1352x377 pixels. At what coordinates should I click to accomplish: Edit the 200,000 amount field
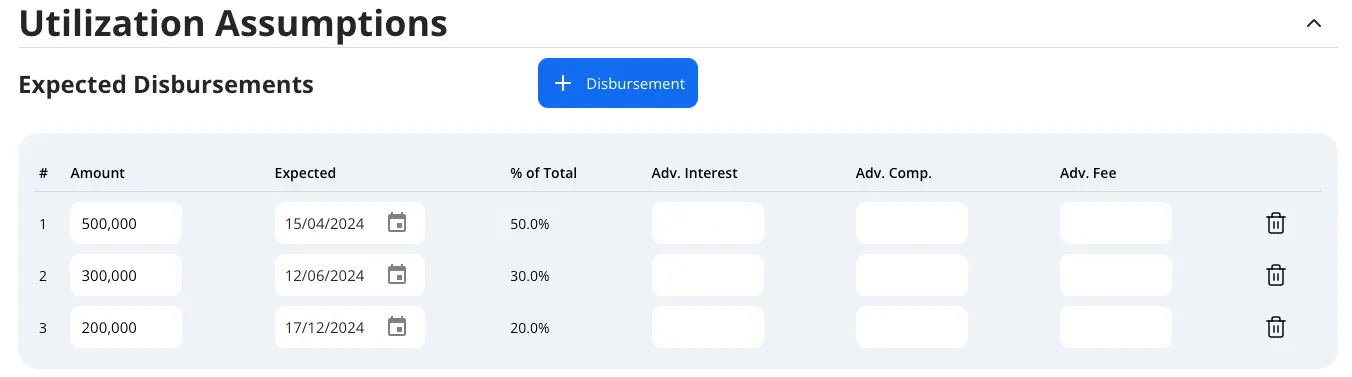pyautogui.click(x=126, y=327)
